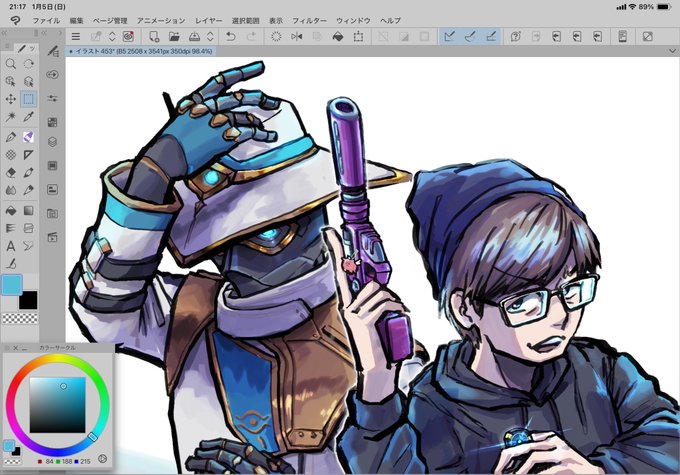
Task: Switch to the イラスト453 canvas tab
Action: coord(141,51)
